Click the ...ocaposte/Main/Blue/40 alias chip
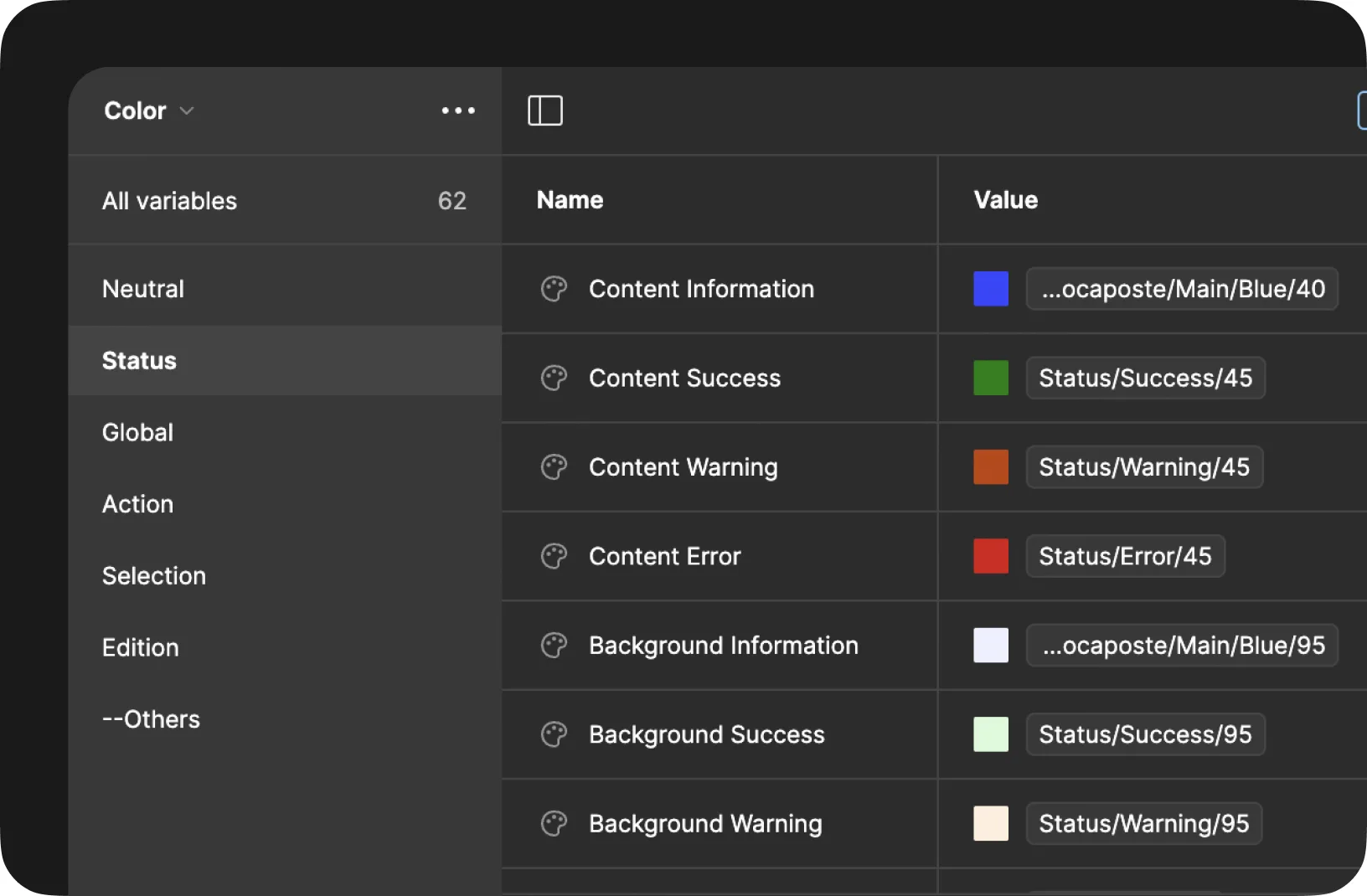 (x=1182, y=289)
